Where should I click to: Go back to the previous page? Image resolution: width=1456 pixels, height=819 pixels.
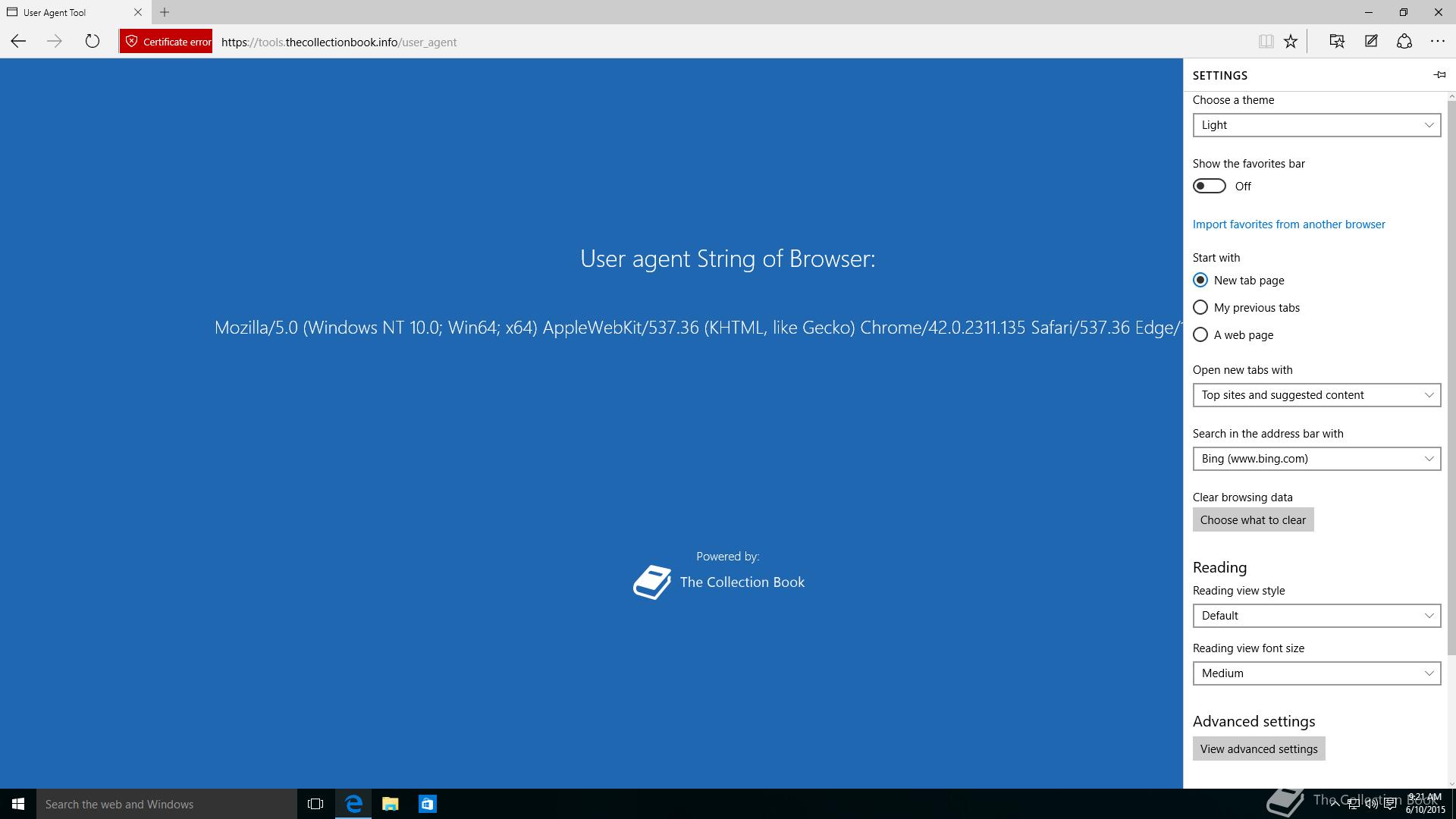click(x=18, y=42)
